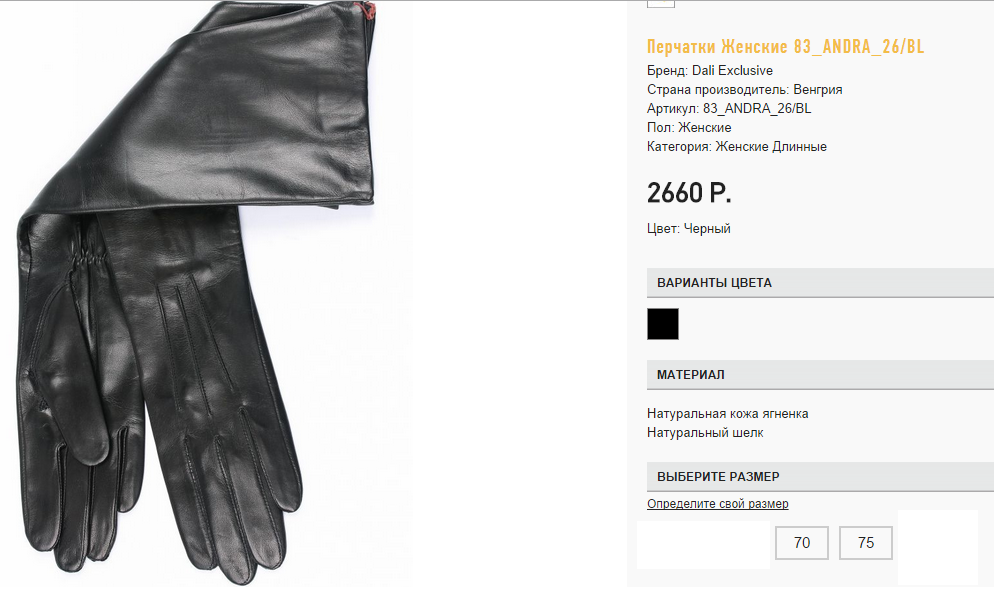The image size is (994, 599).
Task: Click the Dali Exclusive brand text
Action: [732, 70]
